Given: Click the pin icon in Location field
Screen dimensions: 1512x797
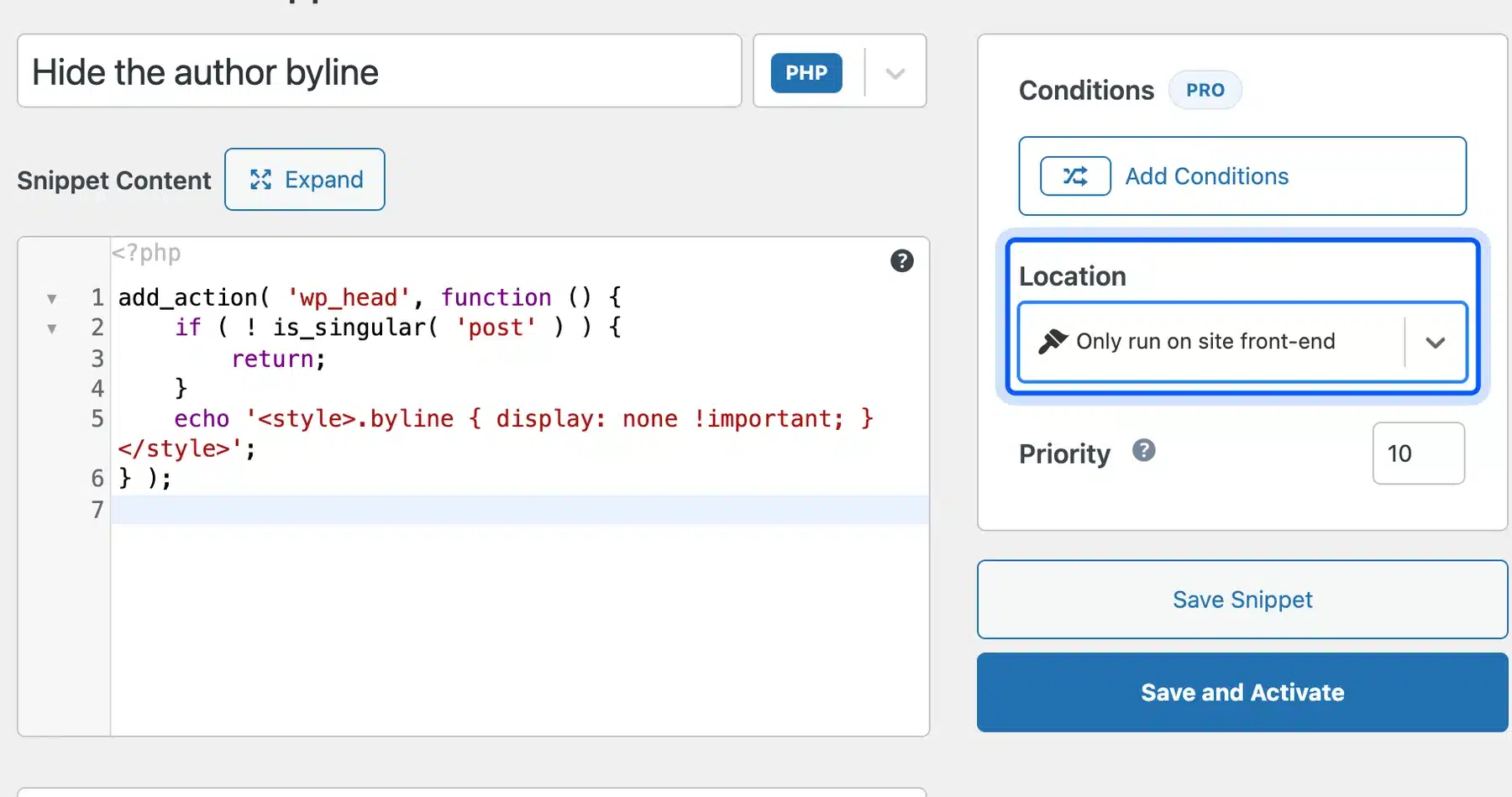Looking at the screenshot, I should (1053, 341).
